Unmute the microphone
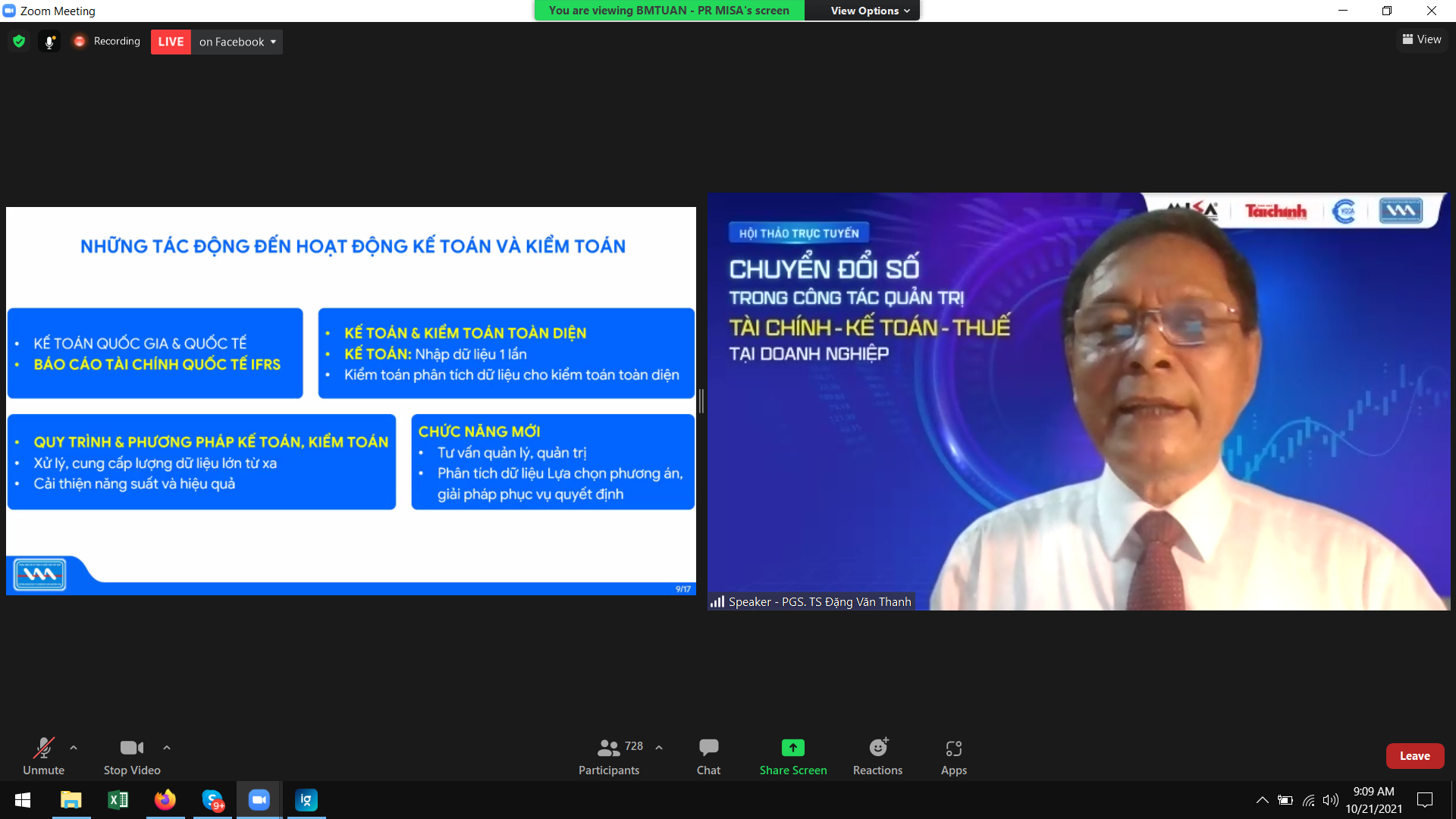The width and height of the screenshot is (1456, 819). pyautogui.click(x=43, y=756)
